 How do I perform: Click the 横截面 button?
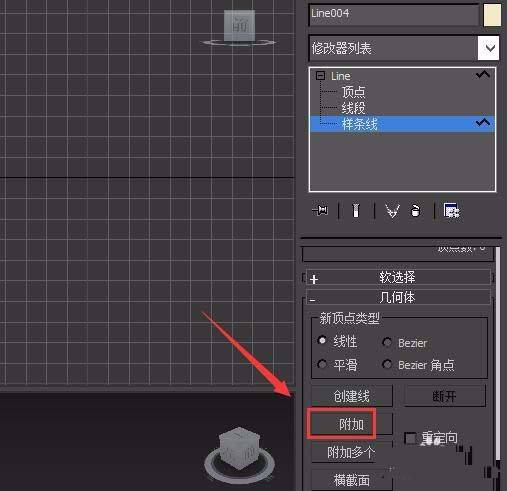coord(351,480)
